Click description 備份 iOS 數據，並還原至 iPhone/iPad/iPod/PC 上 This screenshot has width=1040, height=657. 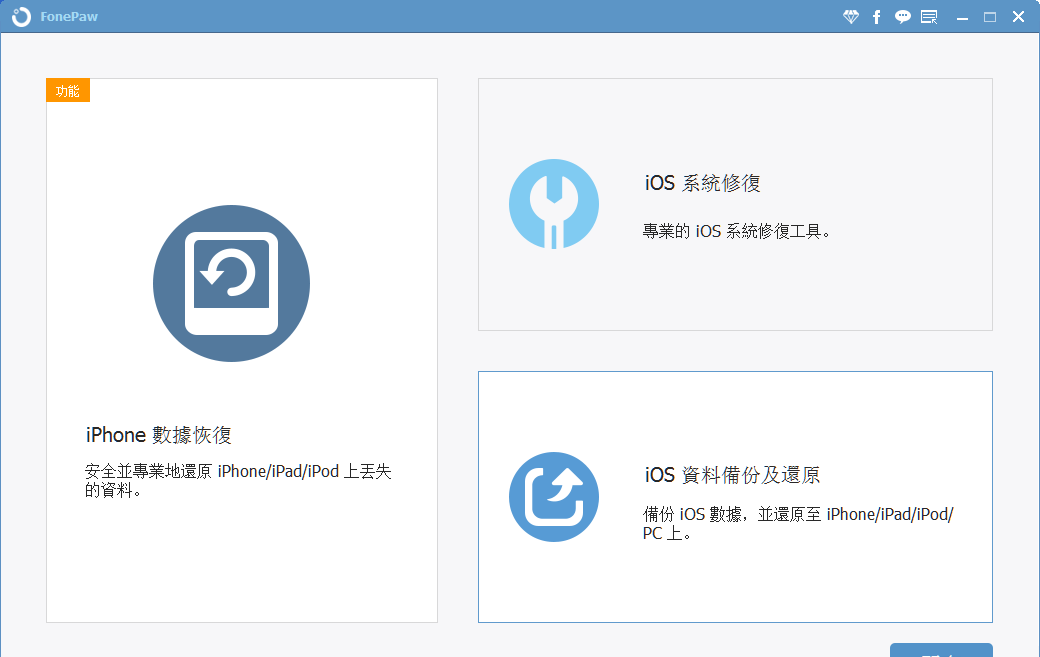[798, 524]
